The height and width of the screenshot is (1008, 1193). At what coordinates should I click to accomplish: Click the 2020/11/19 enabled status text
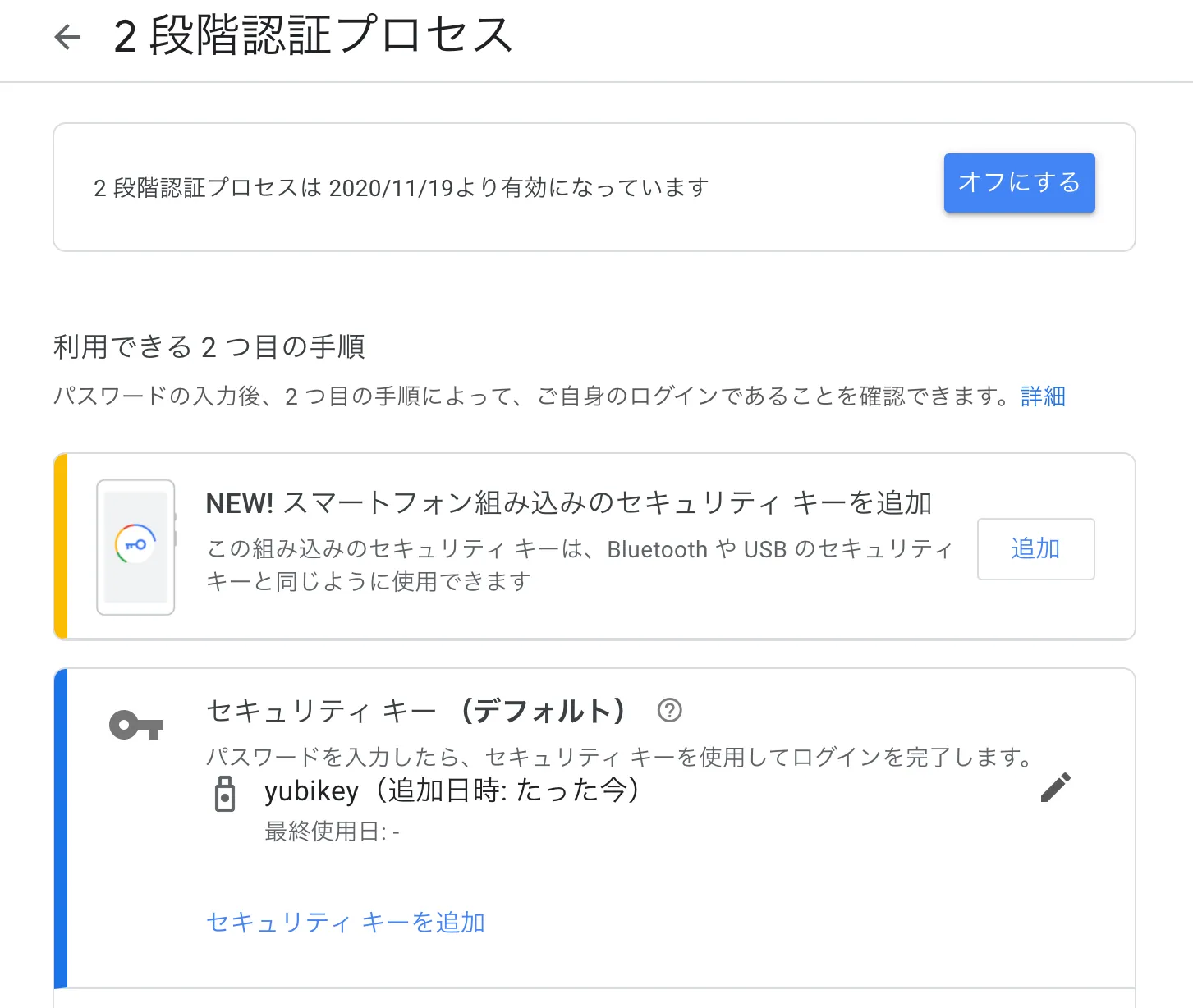coord(401,188)
